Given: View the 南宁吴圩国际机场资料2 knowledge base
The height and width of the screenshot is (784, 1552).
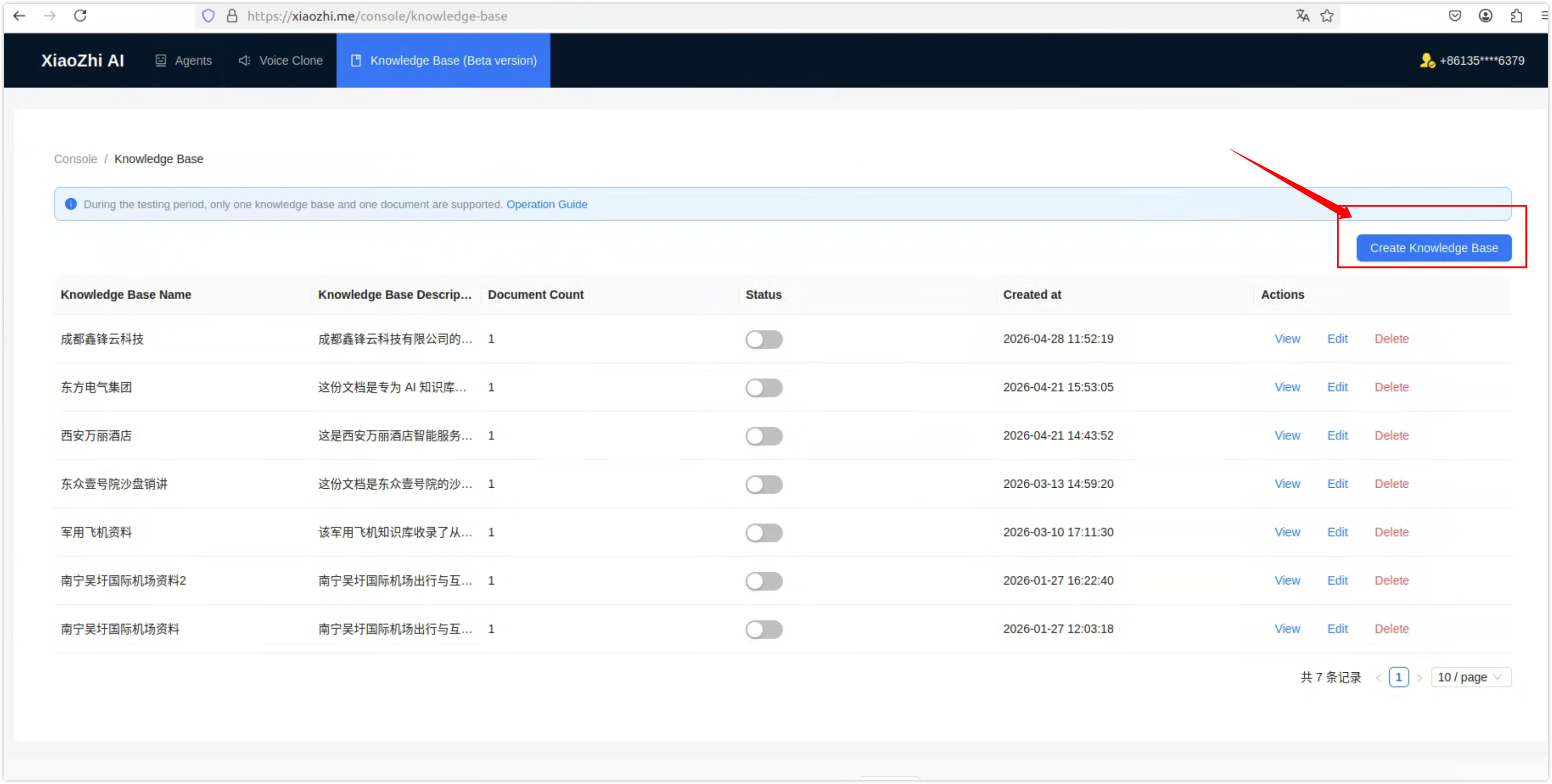Looking at the screenshot, I should point(1287,581).
